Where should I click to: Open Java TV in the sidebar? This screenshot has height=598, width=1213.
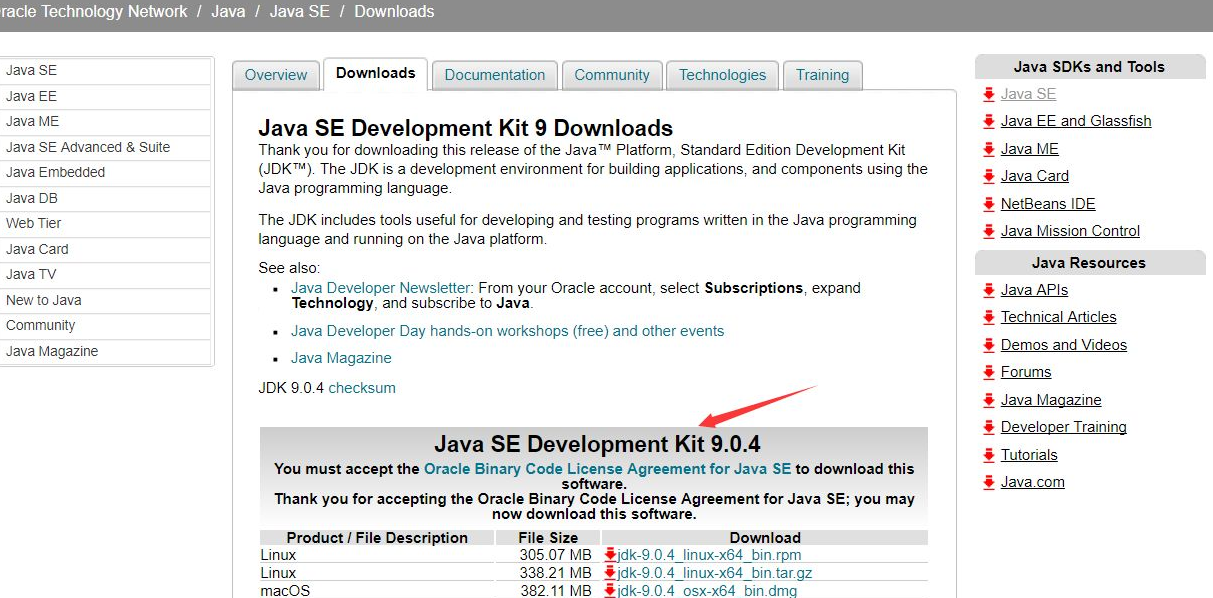105,274
